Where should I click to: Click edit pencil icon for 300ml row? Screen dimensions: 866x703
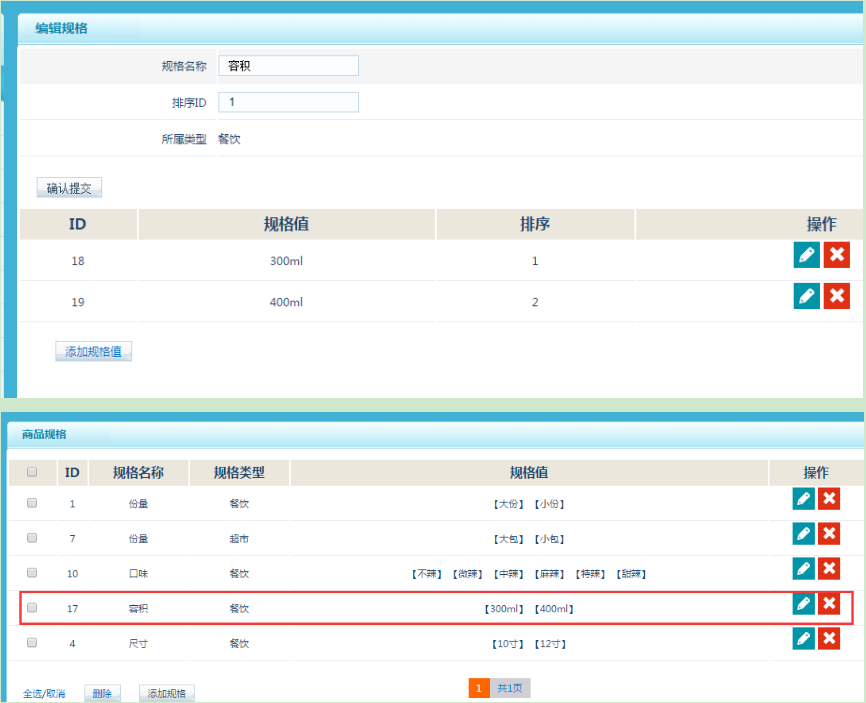tap(806, 255)
